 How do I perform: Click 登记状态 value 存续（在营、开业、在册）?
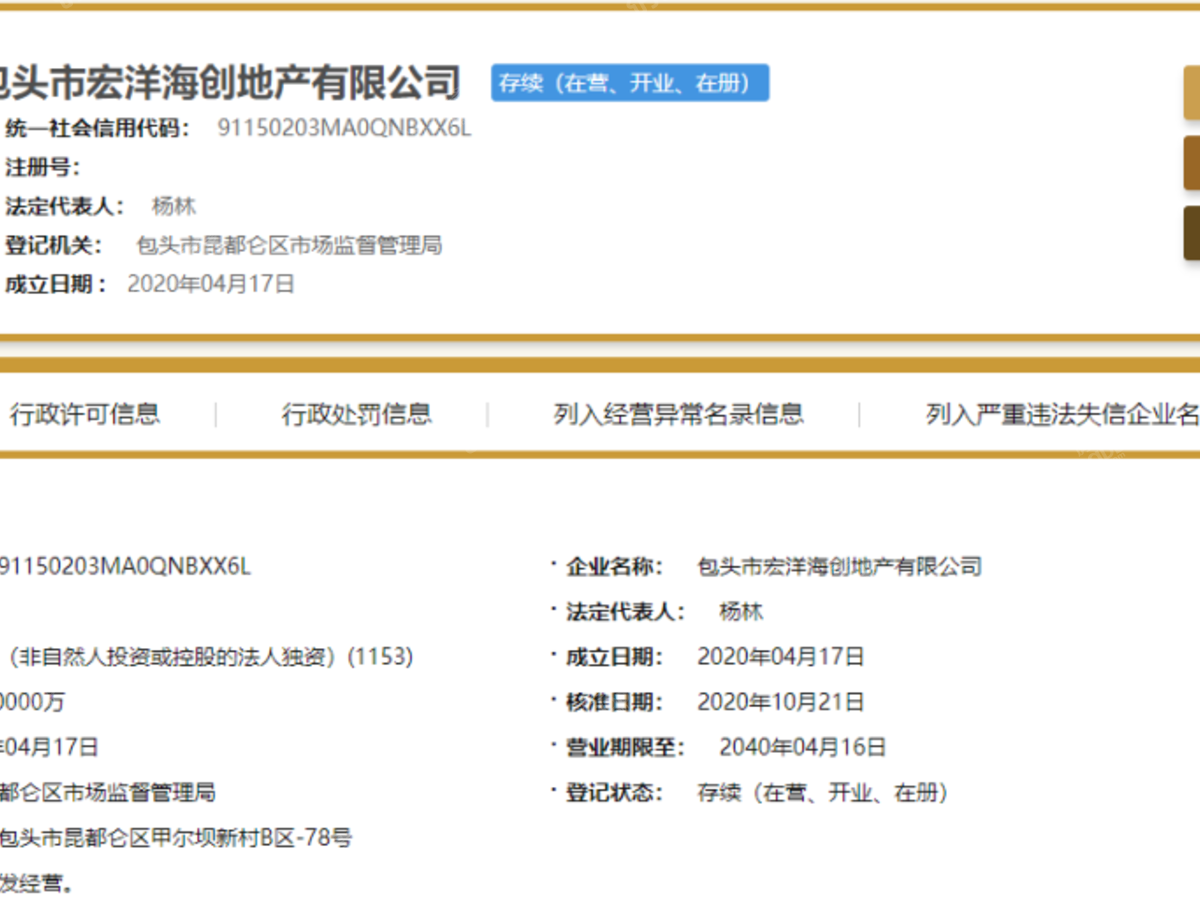(x=822, y=793)
